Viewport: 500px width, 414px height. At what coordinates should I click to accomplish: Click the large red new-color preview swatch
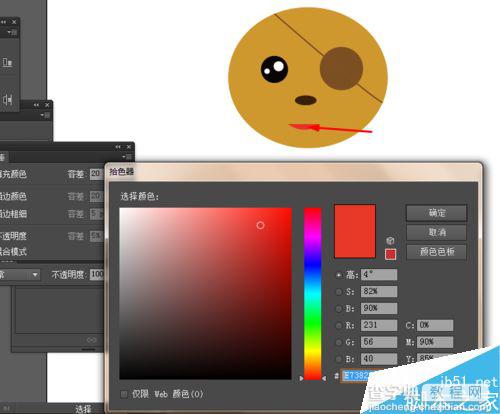coord(355,231)
